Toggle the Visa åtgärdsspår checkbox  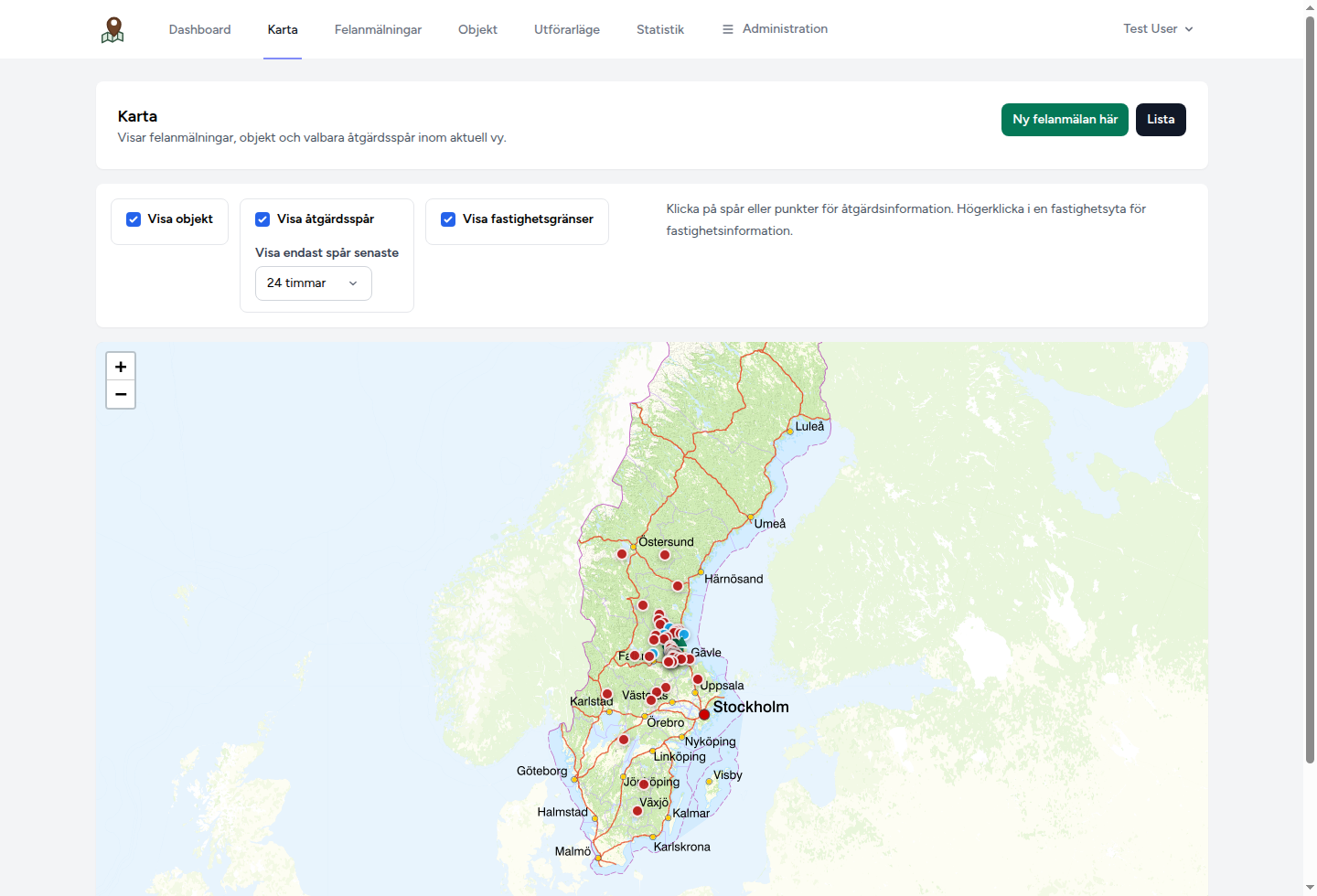click(x=262, y=219)
